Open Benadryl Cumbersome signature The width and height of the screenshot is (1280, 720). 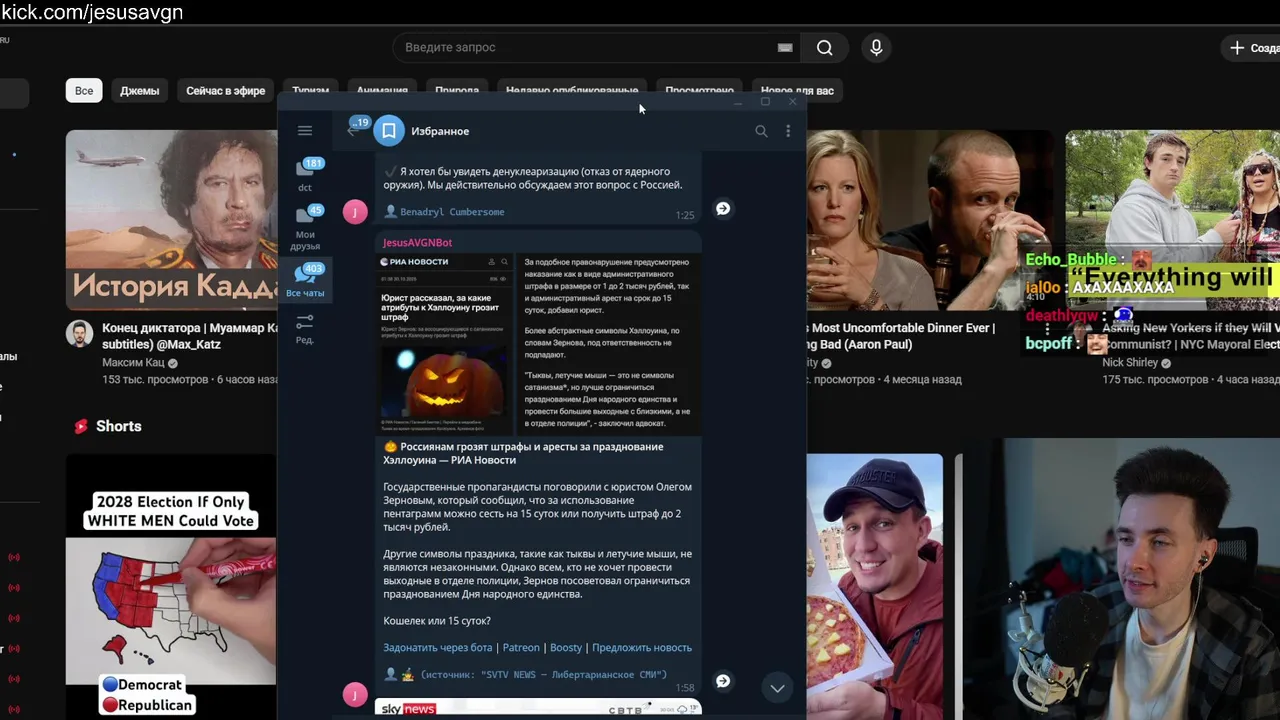tap(452, 212)
